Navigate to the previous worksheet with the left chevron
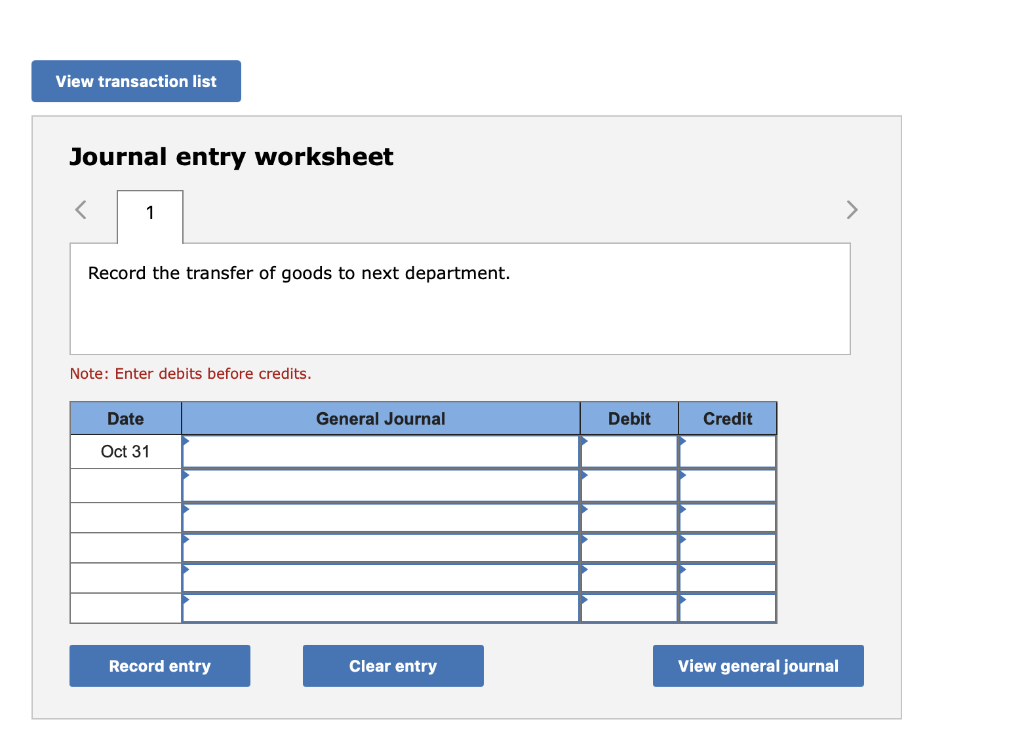Viewport: 1024px width, 730px height. (x=80, y=210)
